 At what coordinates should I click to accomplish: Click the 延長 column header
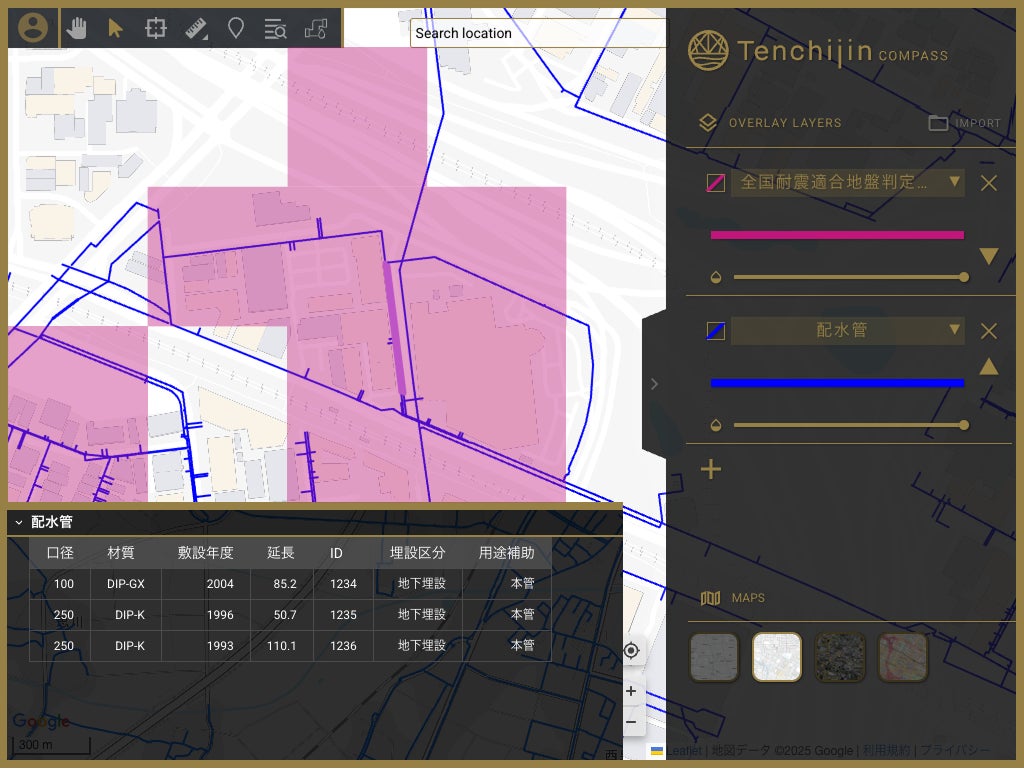pyautogui.click(x=281, y=553)
